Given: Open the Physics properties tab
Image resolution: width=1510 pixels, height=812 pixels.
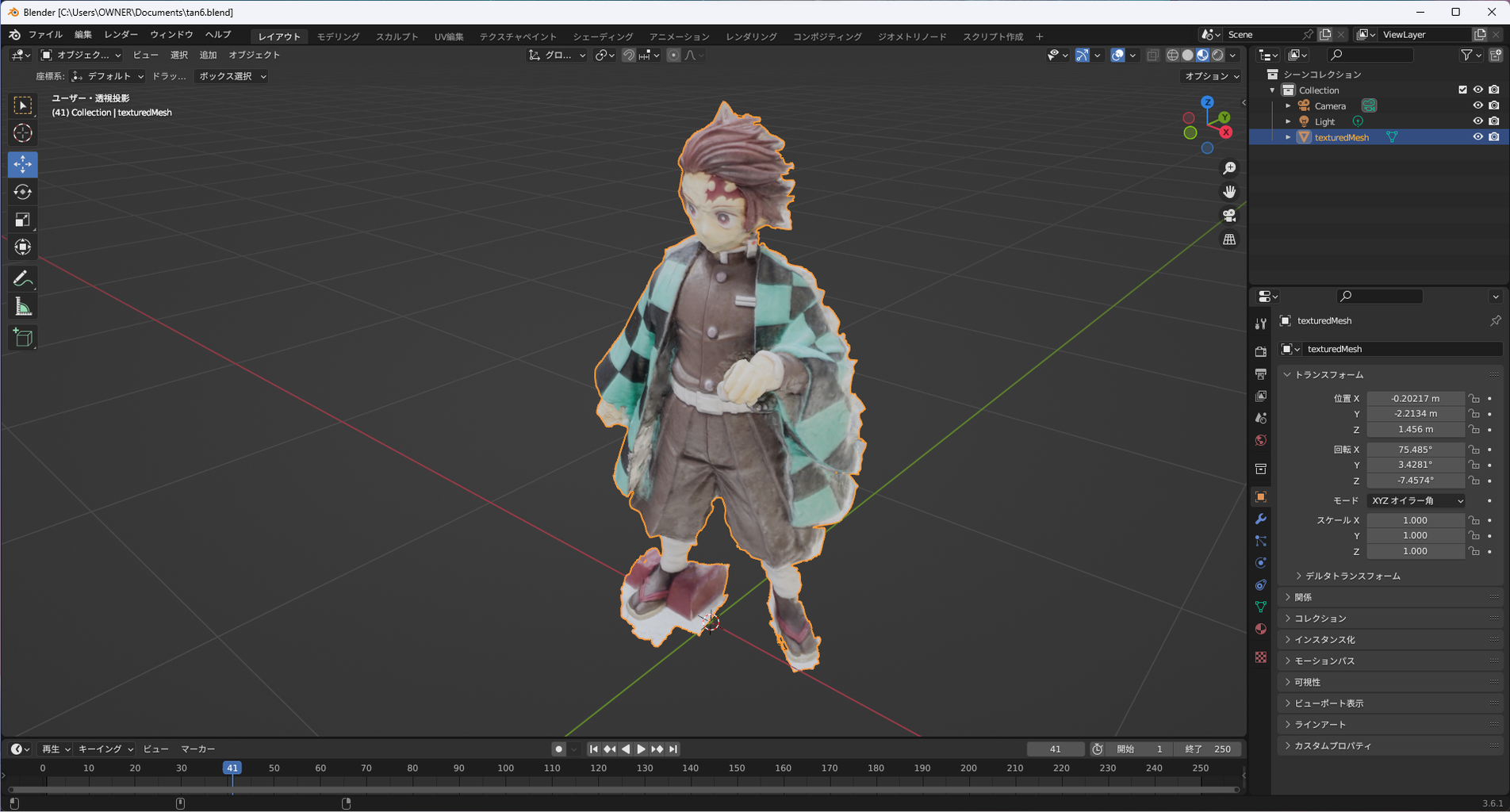Looking at the screenshot, I should [1261, 562].
